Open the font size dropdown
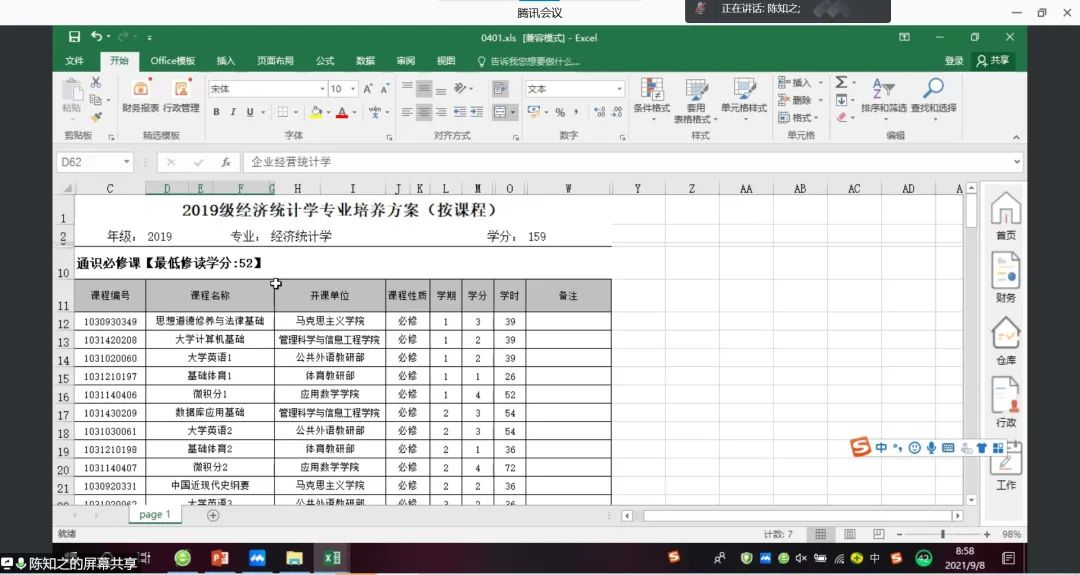1080x575 pixels. coord(351,89)
